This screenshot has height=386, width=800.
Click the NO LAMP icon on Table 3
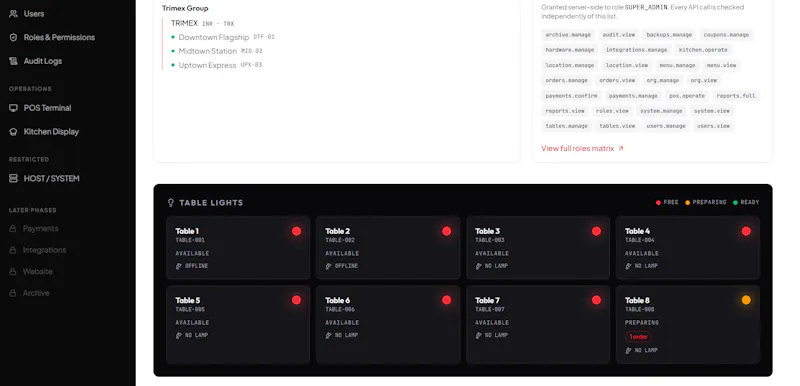[x=479, y=266]
